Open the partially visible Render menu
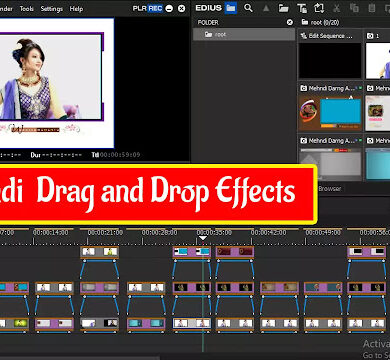Viewport: 390px width, 360px height. click(x=6, y=9)
